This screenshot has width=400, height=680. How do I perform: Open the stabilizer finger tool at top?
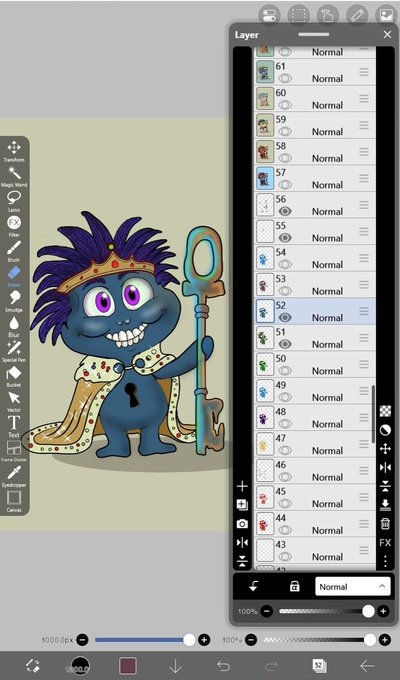tap(328, 15)
